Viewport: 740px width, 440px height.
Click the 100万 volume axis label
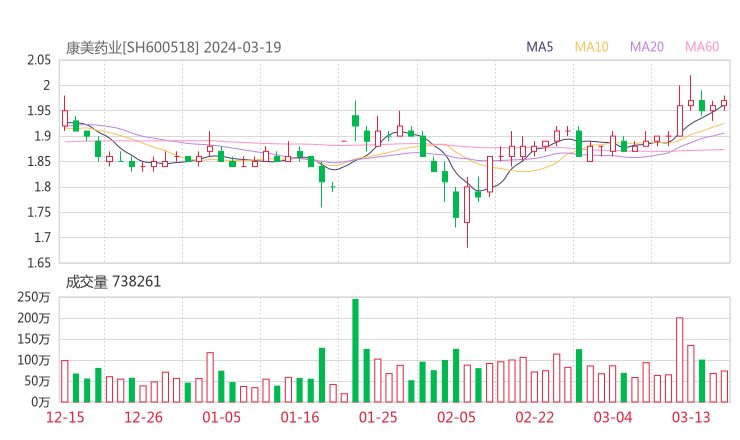[x=34, y=360]
